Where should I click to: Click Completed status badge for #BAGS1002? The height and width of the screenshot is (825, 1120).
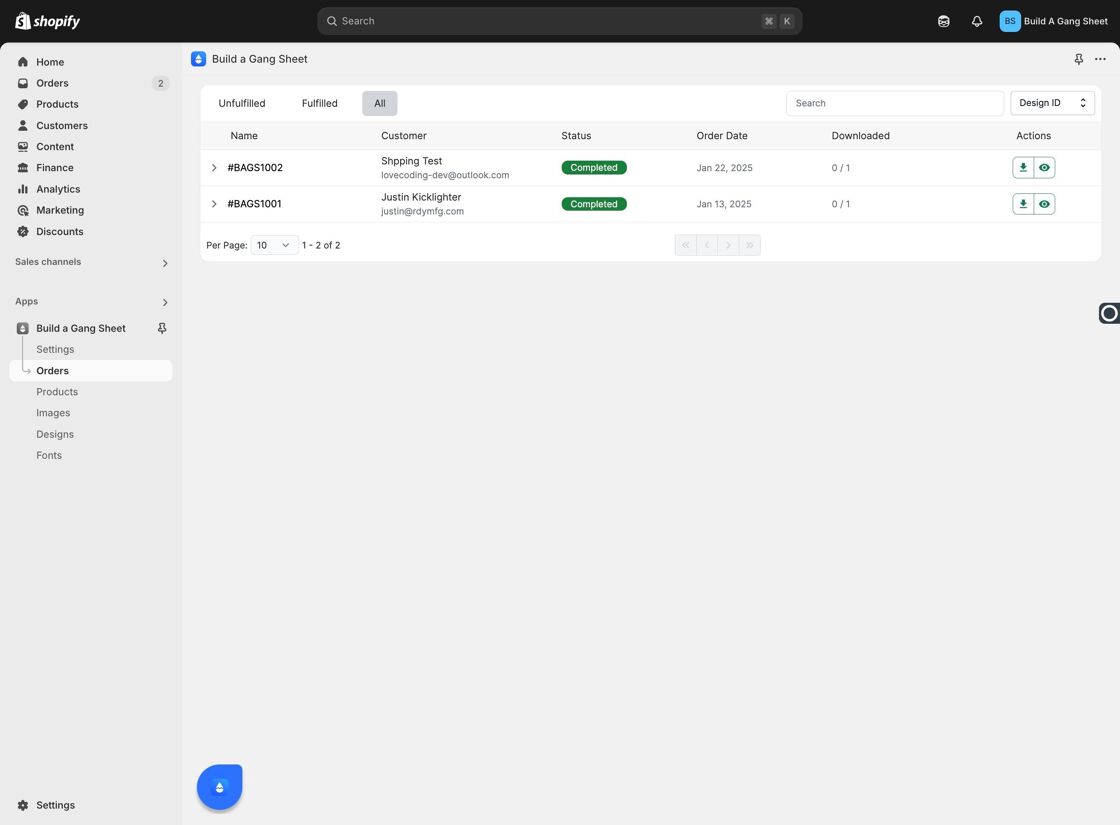click(594, 168)
